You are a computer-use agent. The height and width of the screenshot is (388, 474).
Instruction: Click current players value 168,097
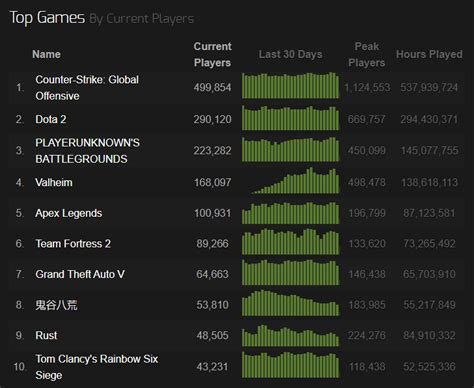212,182
